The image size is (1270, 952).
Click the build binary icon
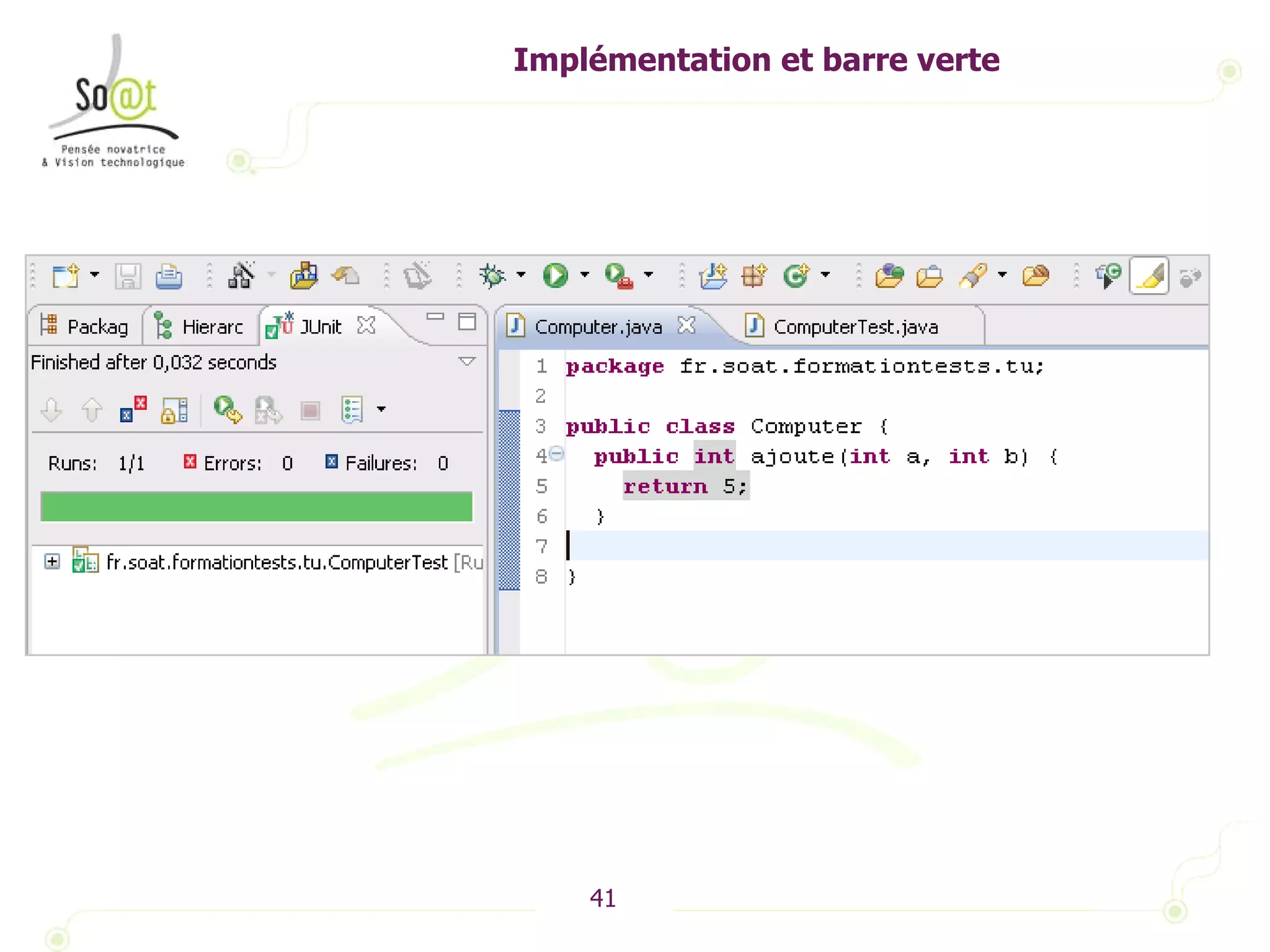coord(242,275)
